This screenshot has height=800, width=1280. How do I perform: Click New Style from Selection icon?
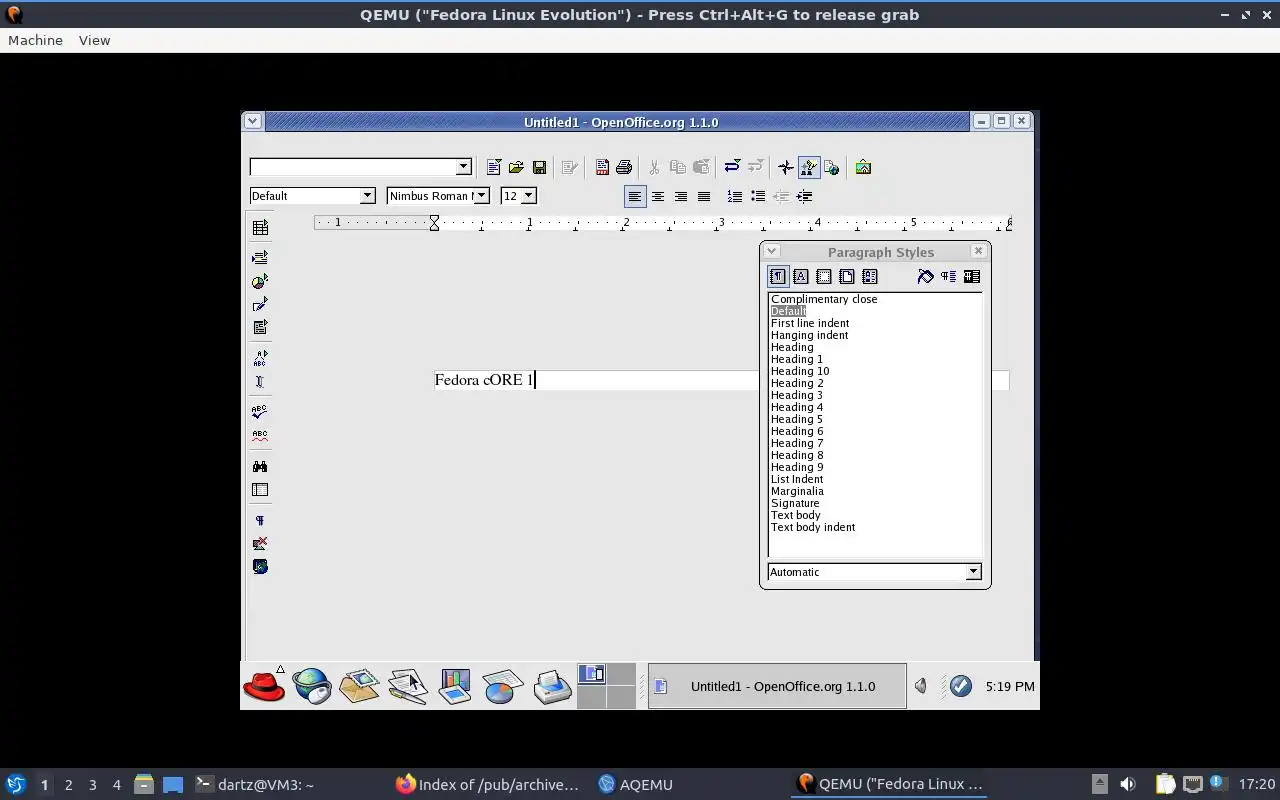tap(948, 277)
